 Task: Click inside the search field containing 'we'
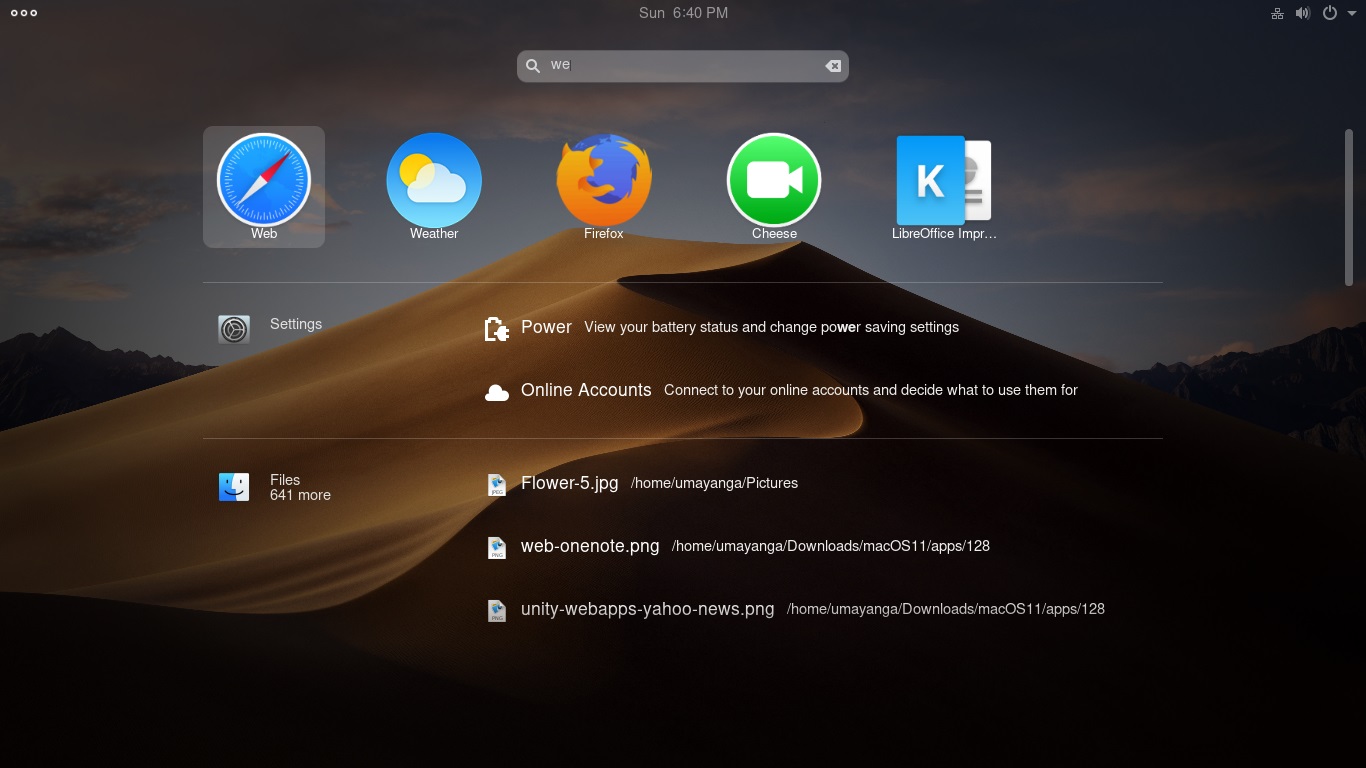(x=683, y=66)
